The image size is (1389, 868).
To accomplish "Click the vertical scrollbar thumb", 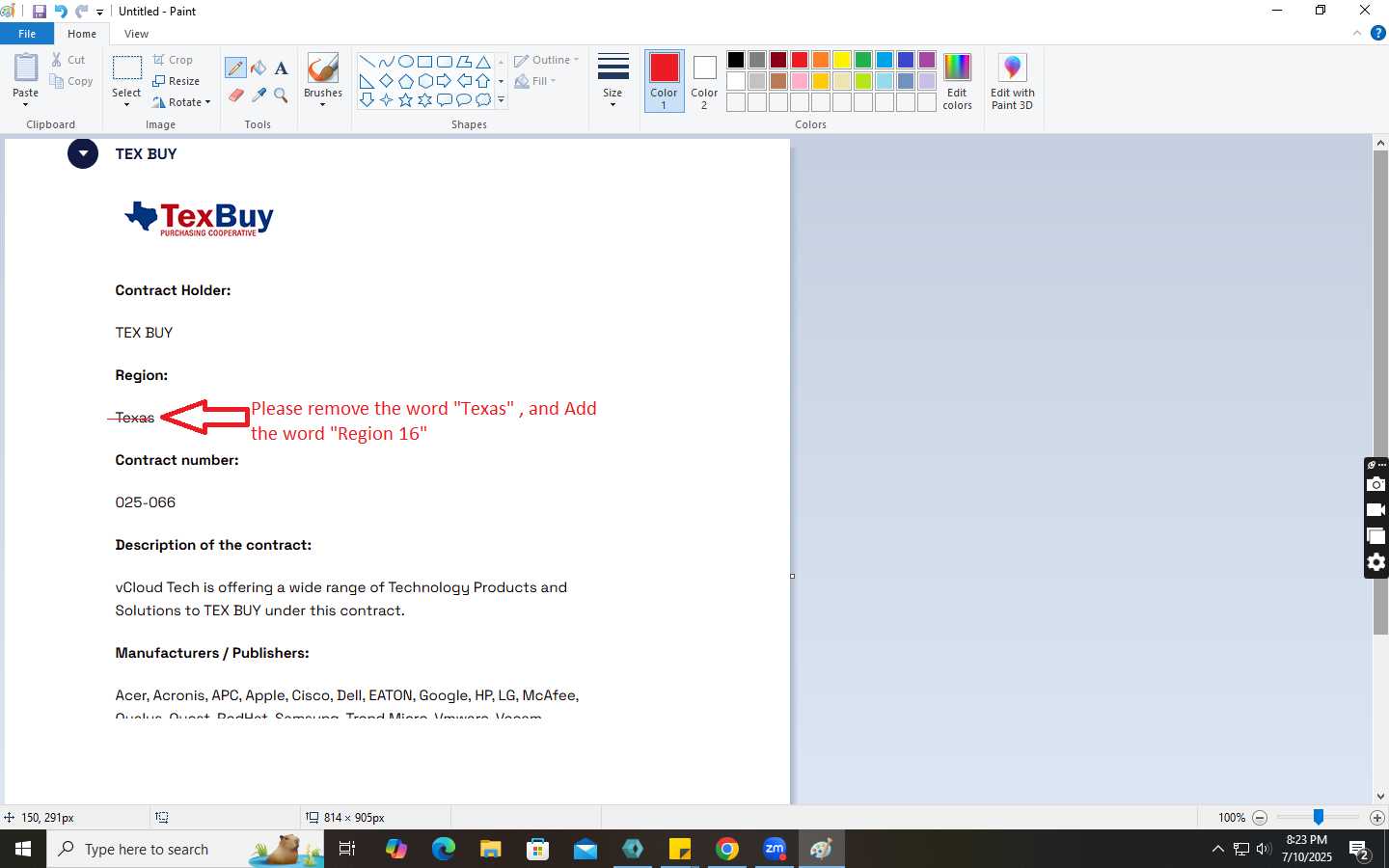I will [1380, 392].
